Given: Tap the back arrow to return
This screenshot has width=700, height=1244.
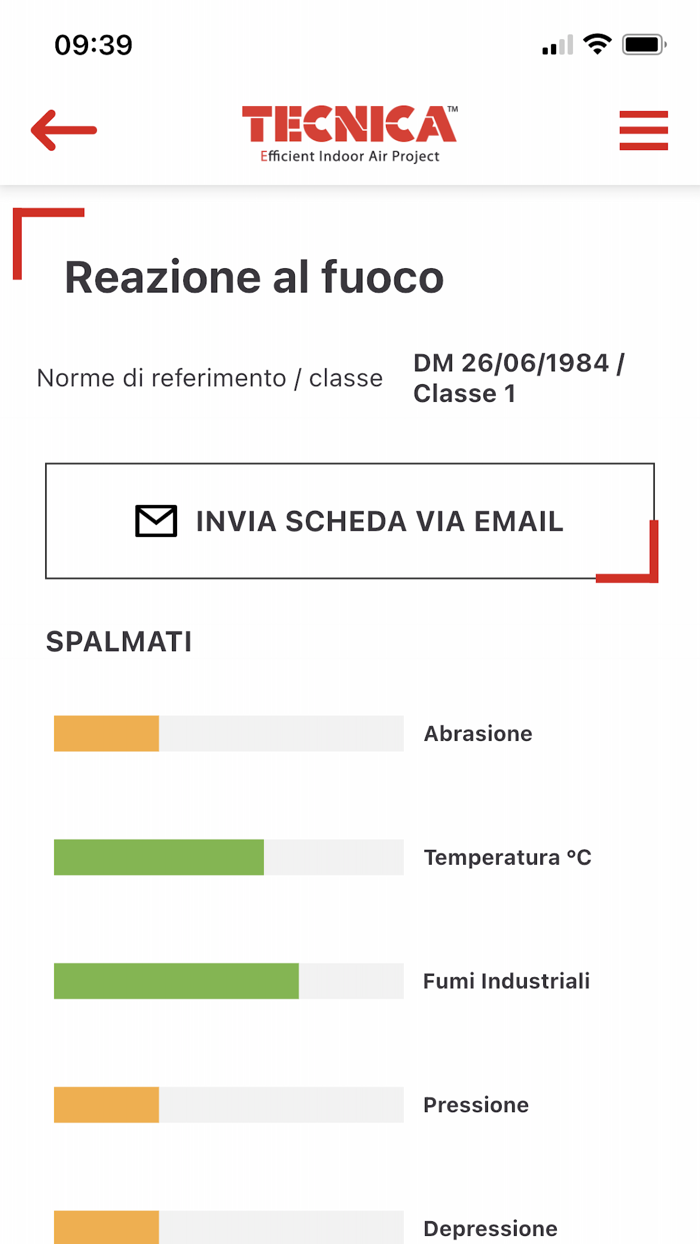Looking at the screenshot, I should pyautogui.click(x=62, y=130).
